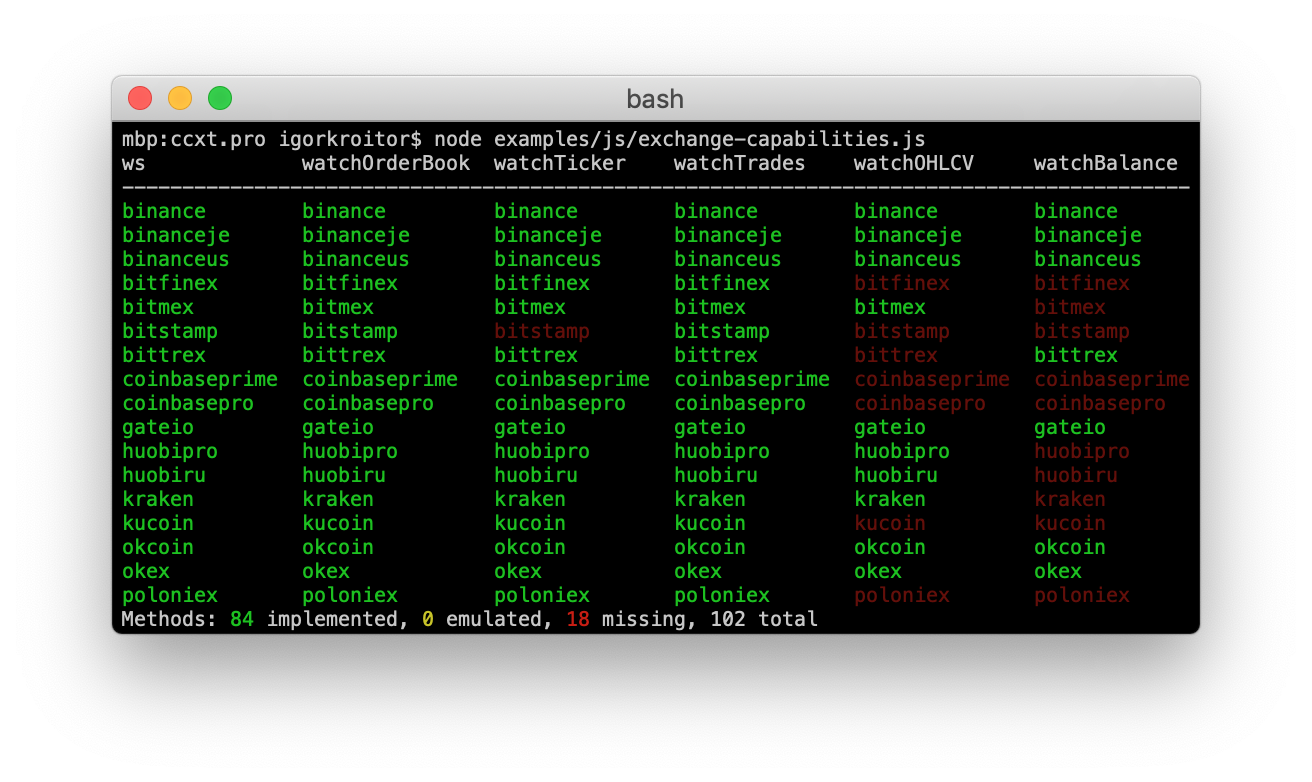Select the red bitfinex entry under watchOHLCV
The width and height of the screenshot is (1312, 782).
point(901,283)
